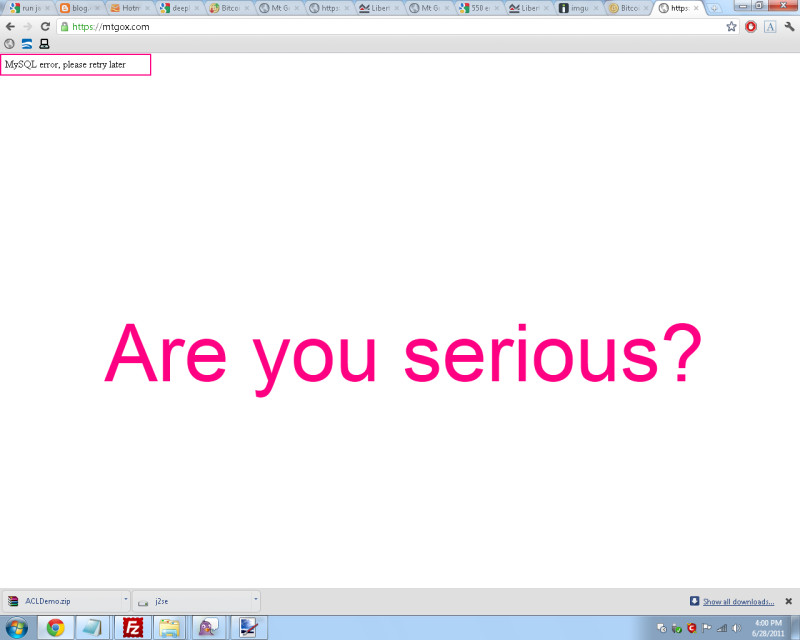Open the Pidgin messenger taskbar icon
This screenshot has width=800, height=640.
pyautogui.click(x=207, y=627)
